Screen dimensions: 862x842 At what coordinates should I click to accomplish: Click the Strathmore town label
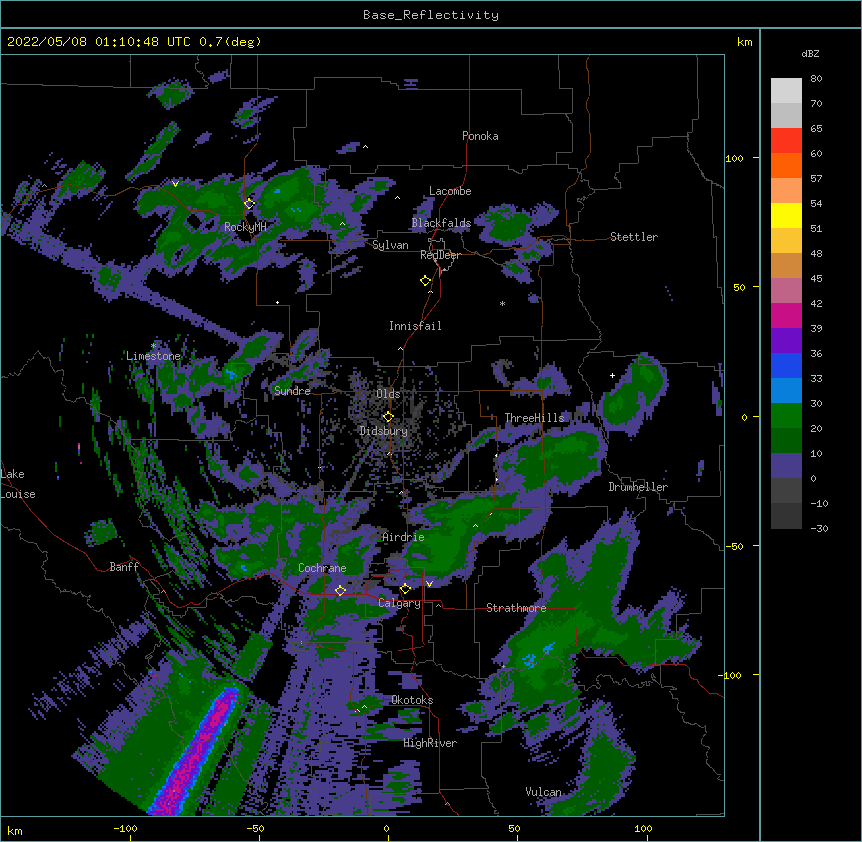click(516, 608)
